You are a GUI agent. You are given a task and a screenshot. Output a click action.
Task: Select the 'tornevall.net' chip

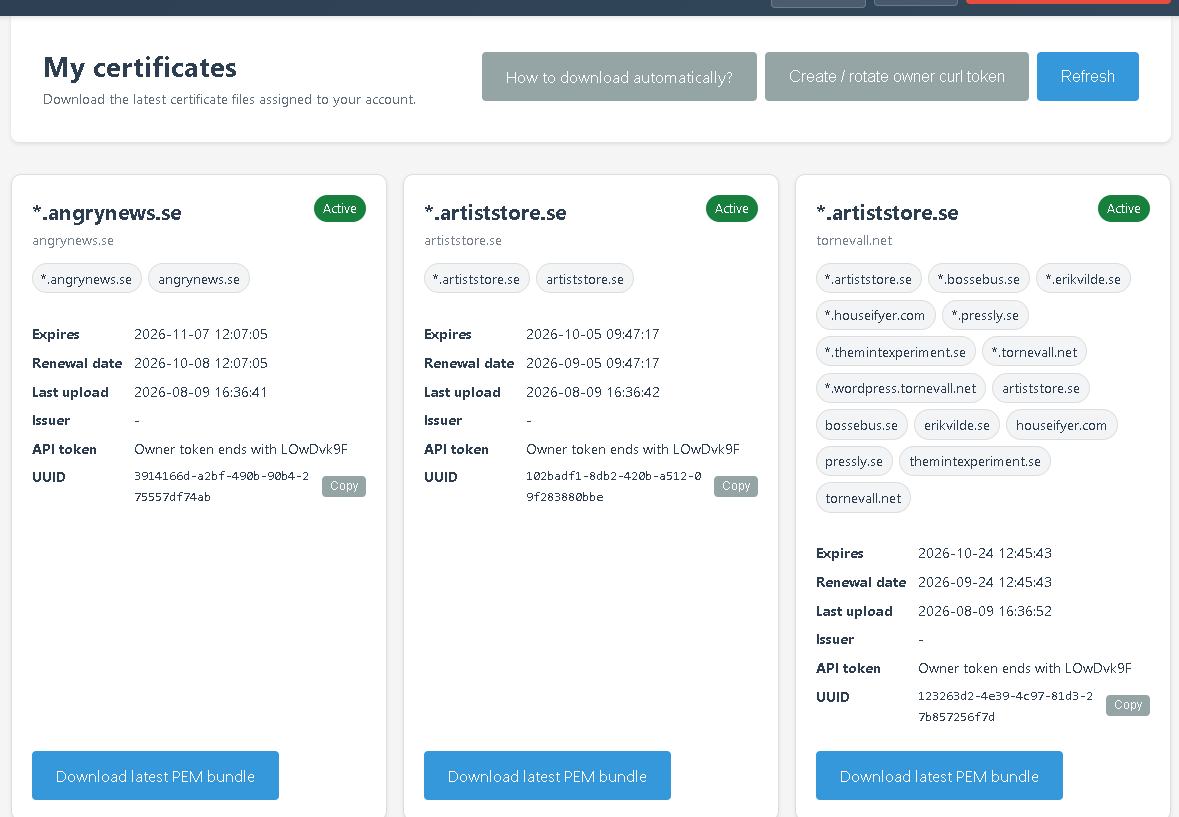point(863,498)
